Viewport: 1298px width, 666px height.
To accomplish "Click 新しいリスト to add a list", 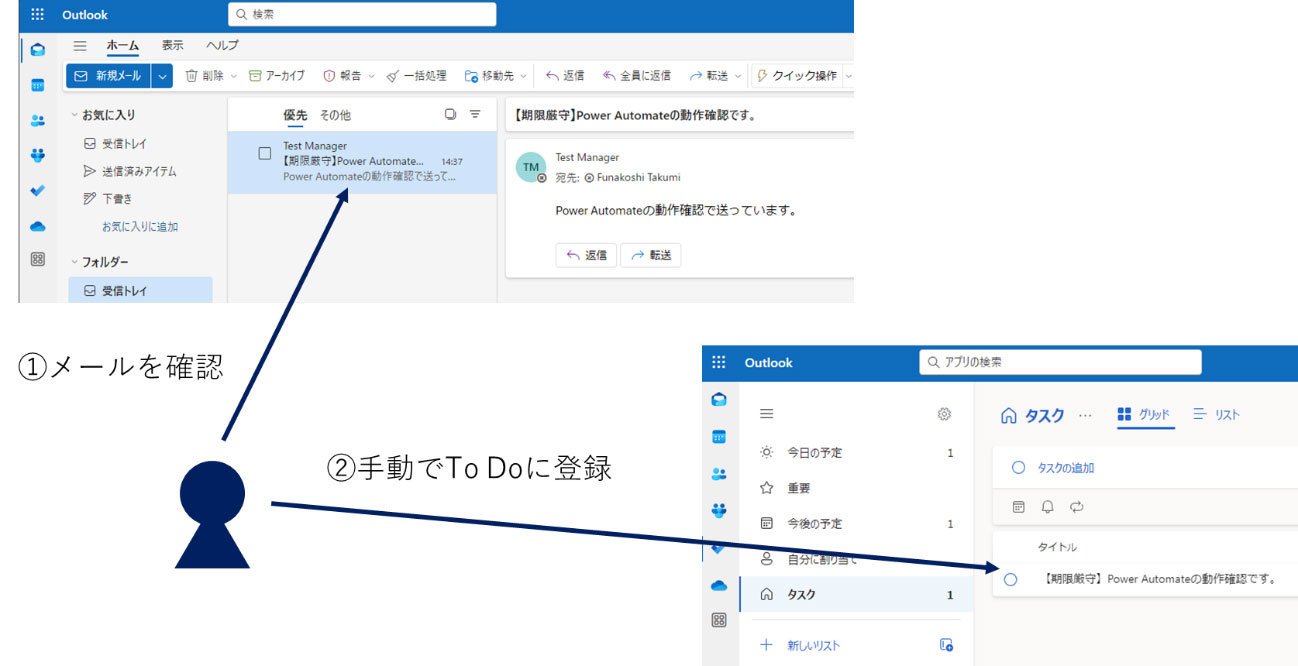I will (x=813, y=645).
